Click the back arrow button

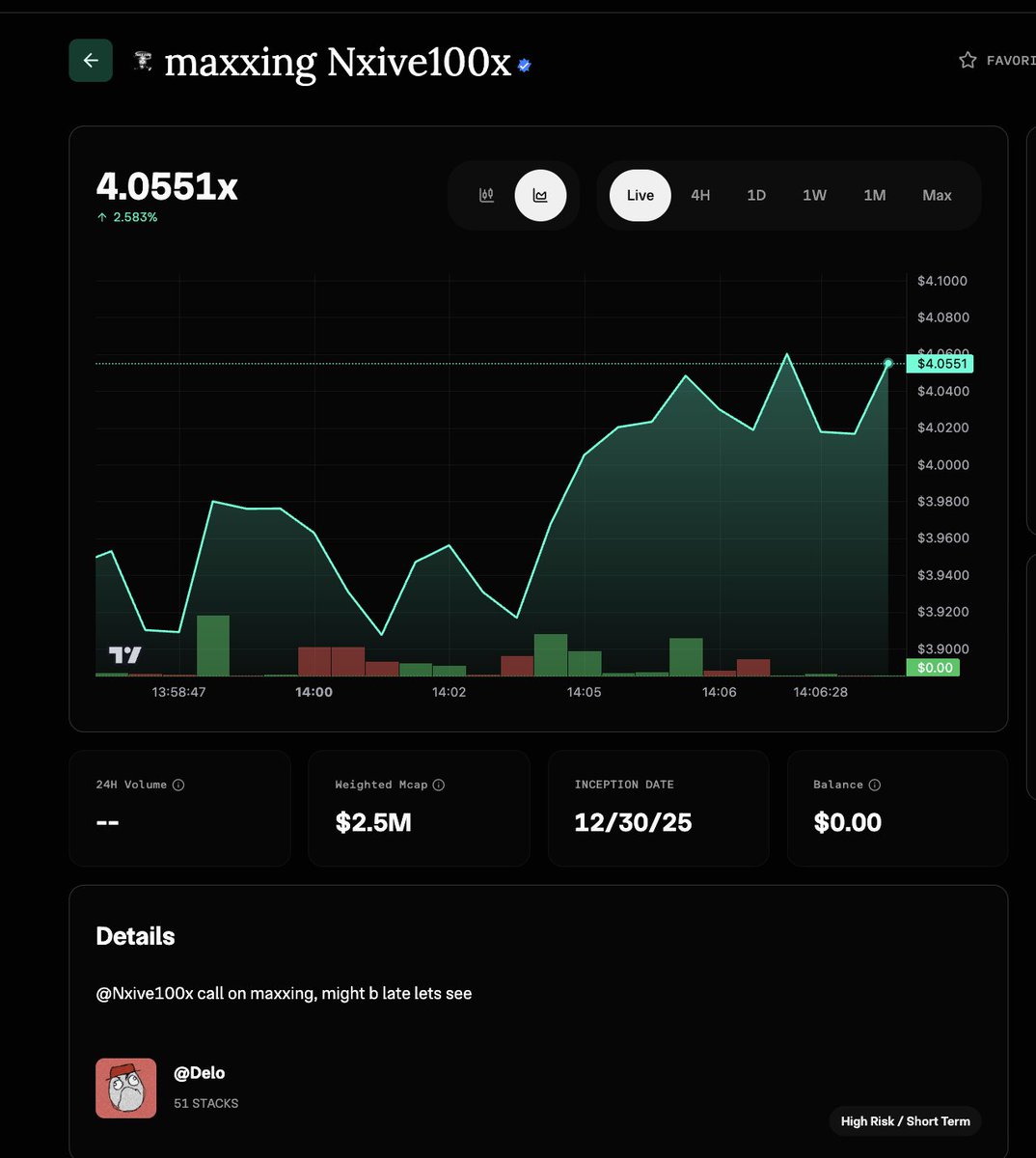click(x=90, y=60)
